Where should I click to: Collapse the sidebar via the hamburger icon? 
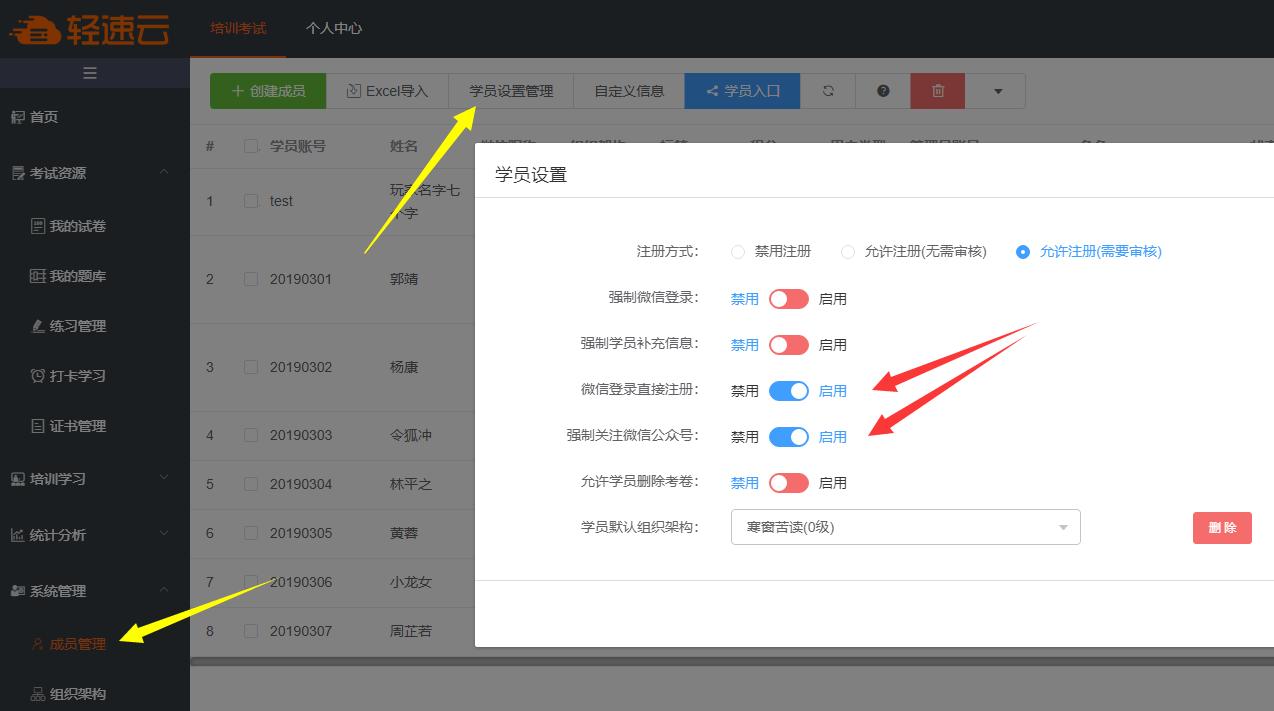[x=89, y=72]
